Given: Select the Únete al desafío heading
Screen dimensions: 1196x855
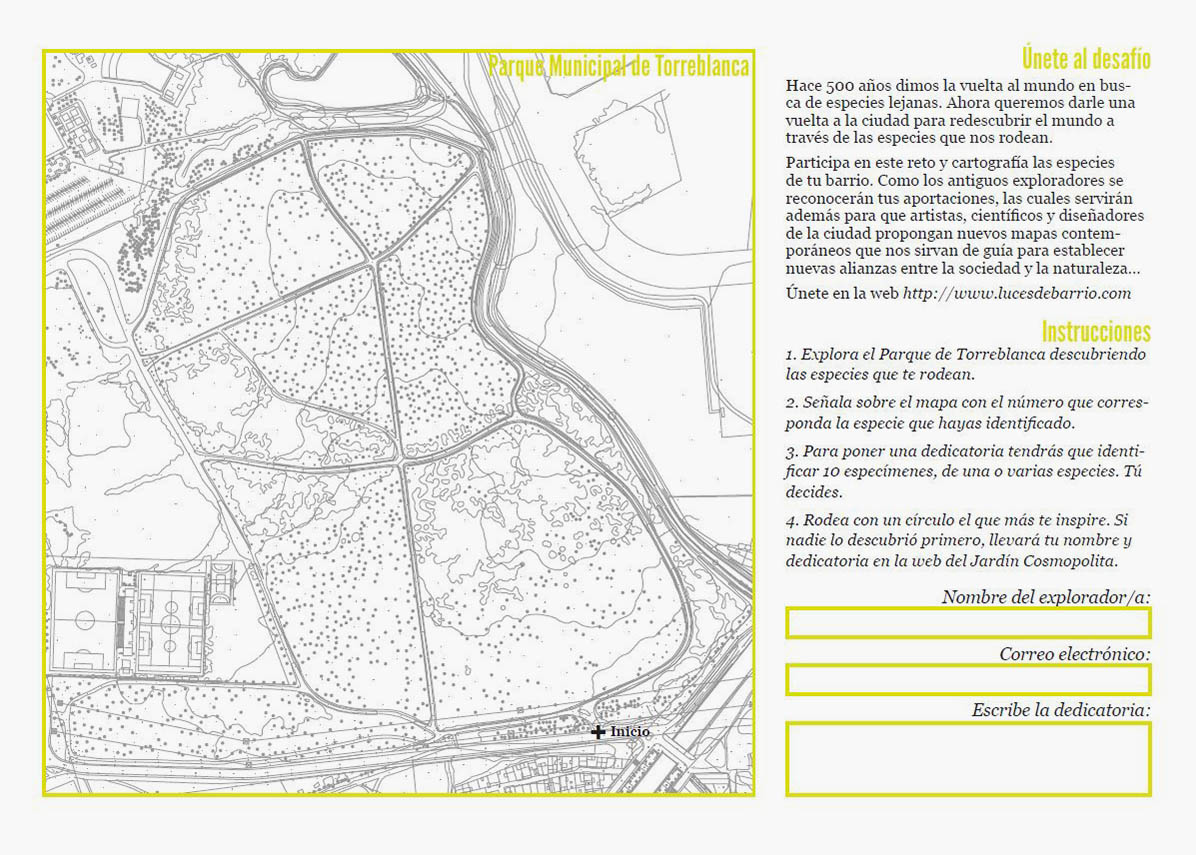Looking at the screenshot, I should tap(1085, 58).
